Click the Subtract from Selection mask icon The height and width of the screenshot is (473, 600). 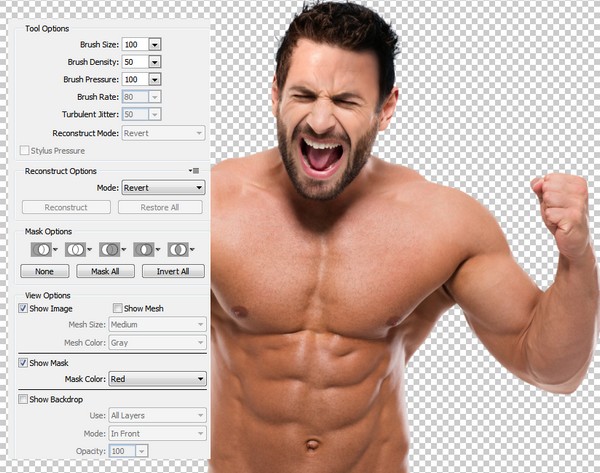(108, 249)
